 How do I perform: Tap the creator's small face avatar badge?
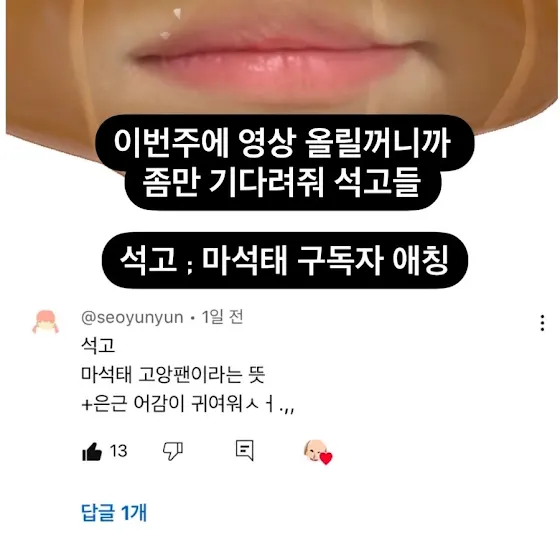coord(315,450)
